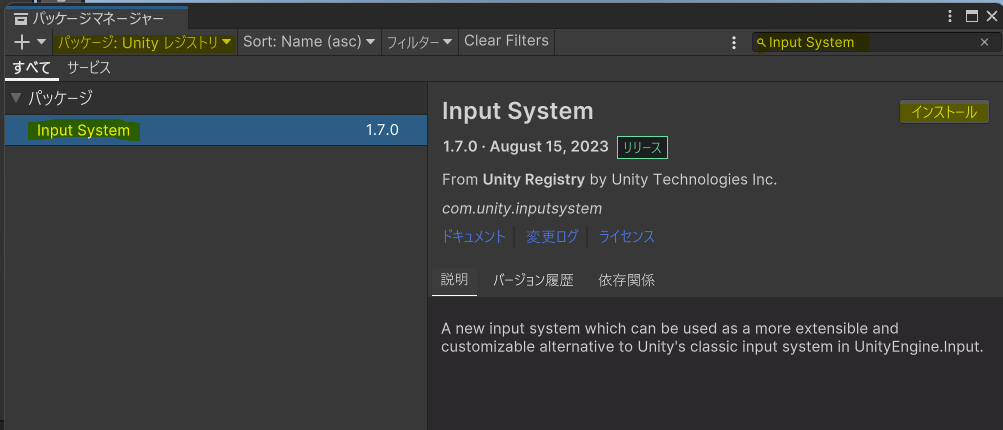Click the com.unity.inputsystem package ID text
This screenshot has width=1003, height=430.
[522, 209]
